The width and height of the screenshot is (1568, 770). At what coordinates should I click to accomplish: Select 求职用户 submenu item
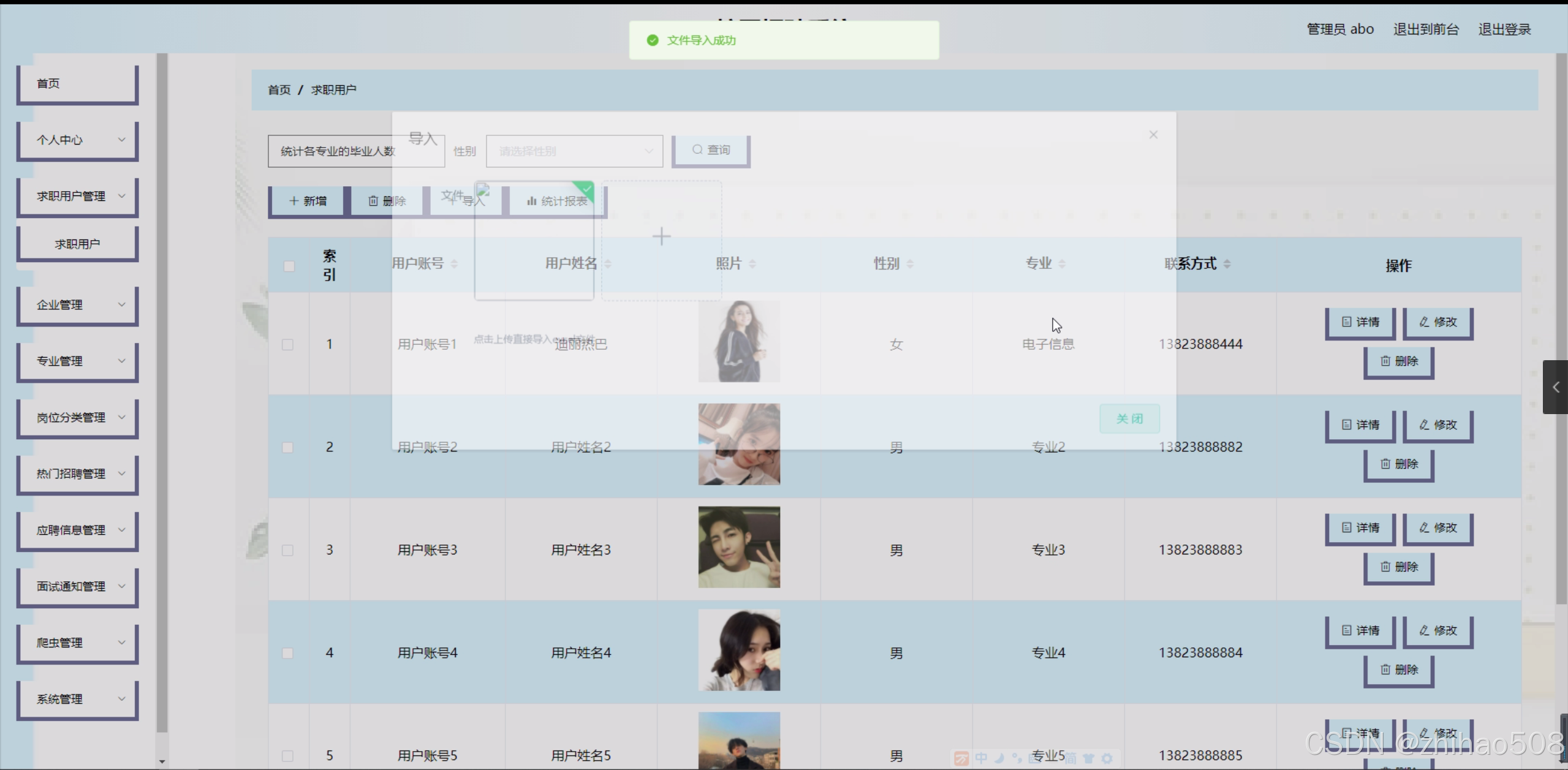point(77,244)
